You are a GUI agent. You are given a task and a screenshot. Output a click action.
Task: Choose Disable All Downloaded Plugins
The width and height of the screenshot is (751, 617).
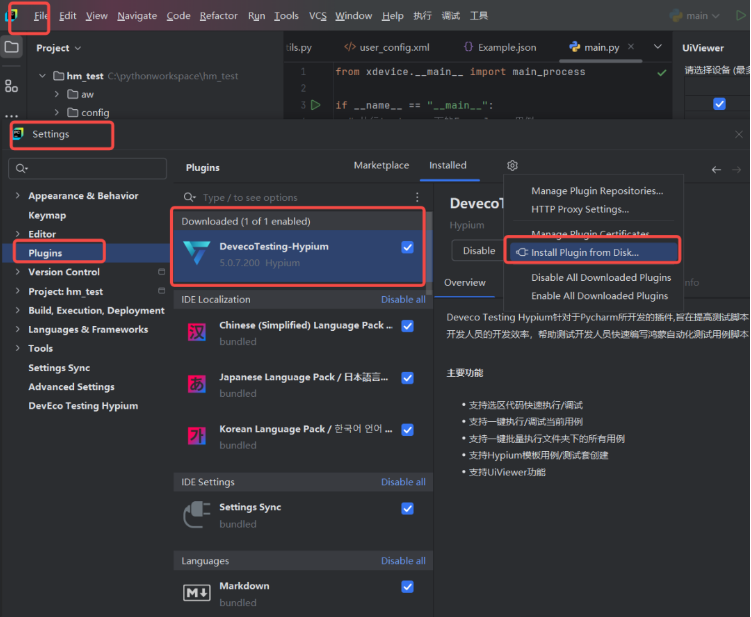(601, 277)
